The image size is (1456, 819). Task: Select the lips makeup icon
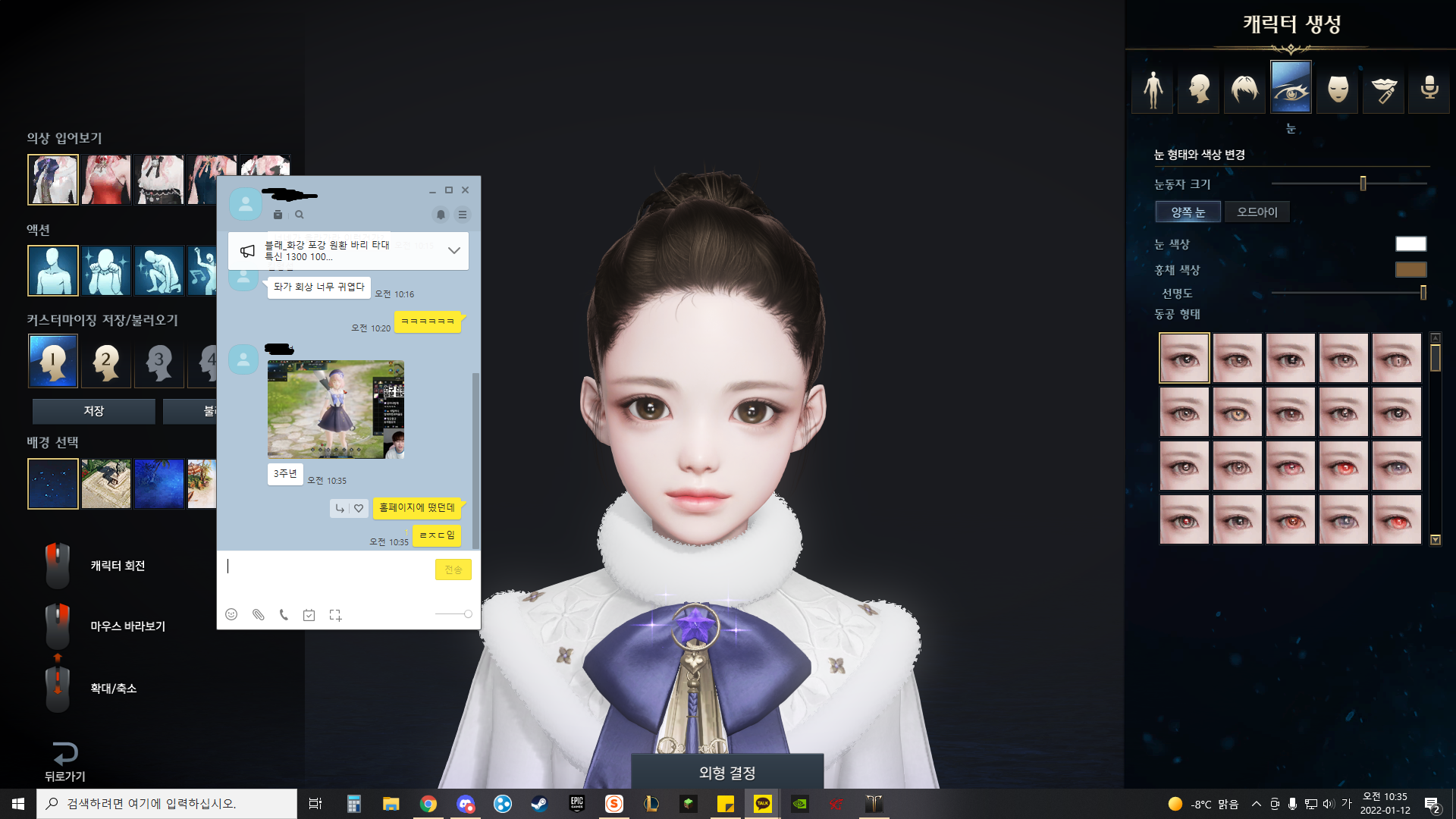(x=1384, y=89)
